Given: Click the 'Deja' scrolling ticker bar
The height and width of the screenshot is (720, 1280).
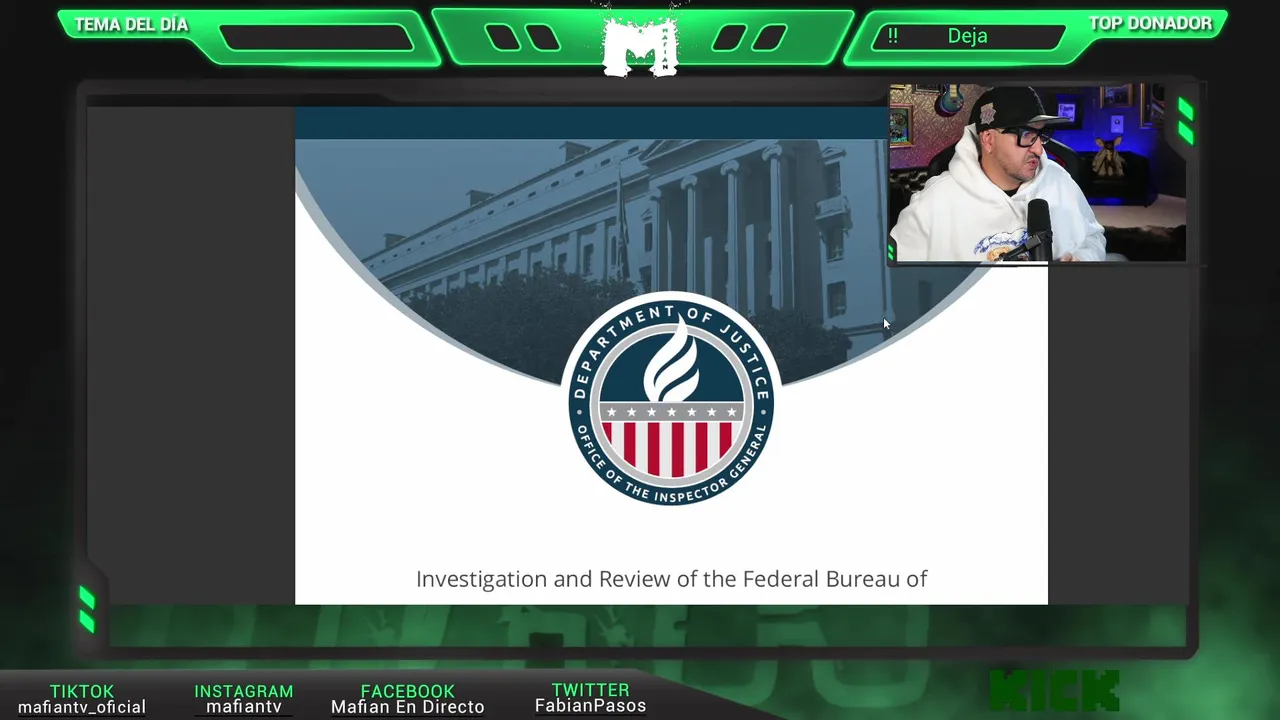Looking at the screenshot, I should pyautogui.click(x=967, y=37).
